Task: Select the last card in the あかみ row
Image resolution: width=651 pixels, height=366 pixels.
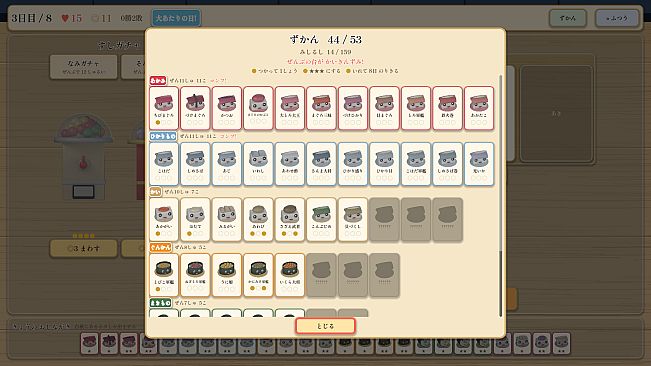Action: pyautogui.click(x=479, y=108)
